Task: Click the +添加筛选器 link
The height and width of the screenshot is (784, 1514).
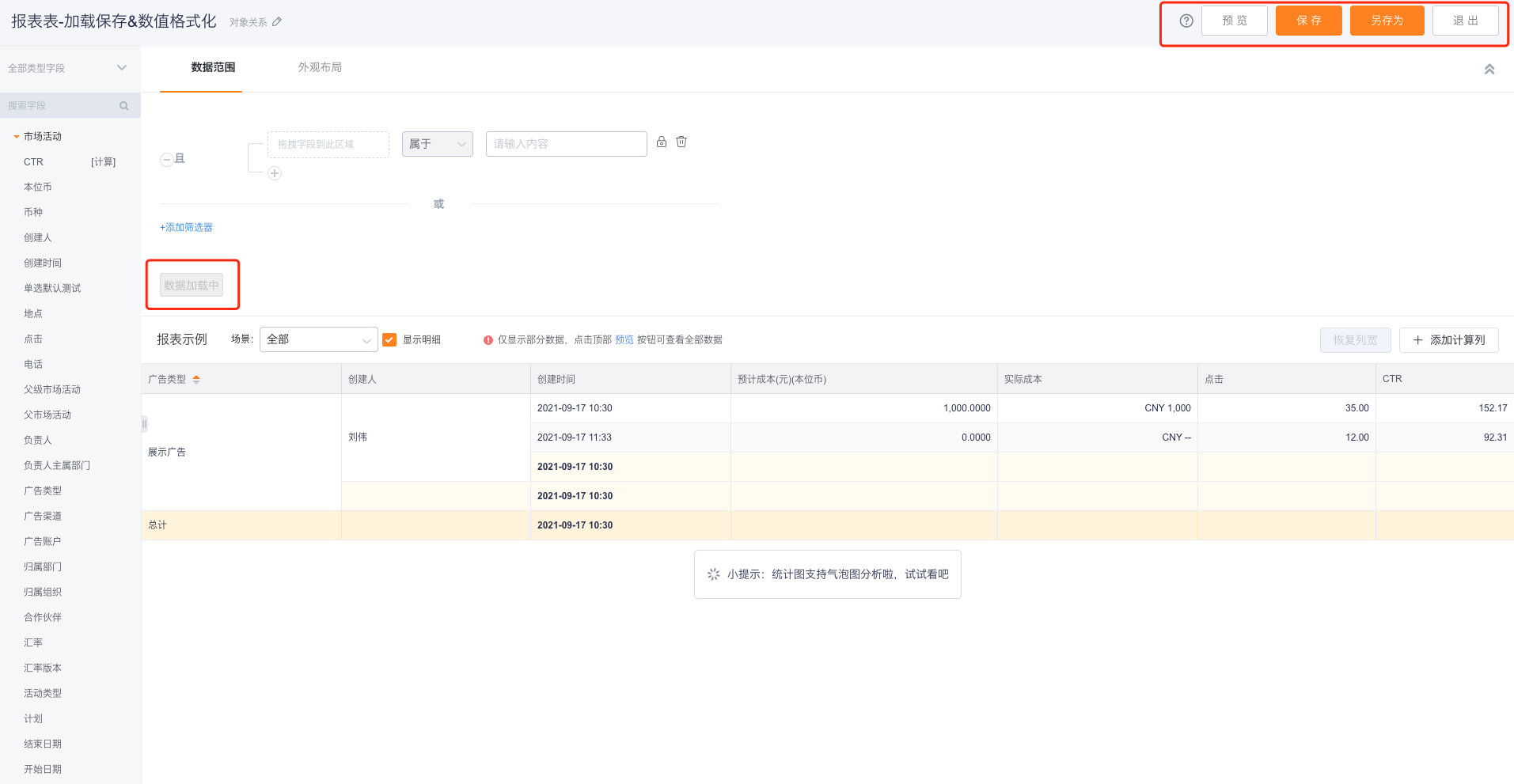Action: point(187,228)
